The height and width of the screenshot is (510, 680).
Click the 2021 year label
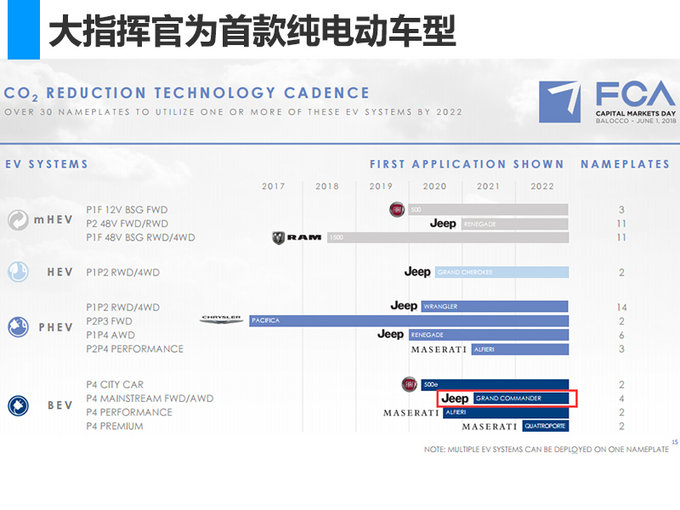(488, 186)
